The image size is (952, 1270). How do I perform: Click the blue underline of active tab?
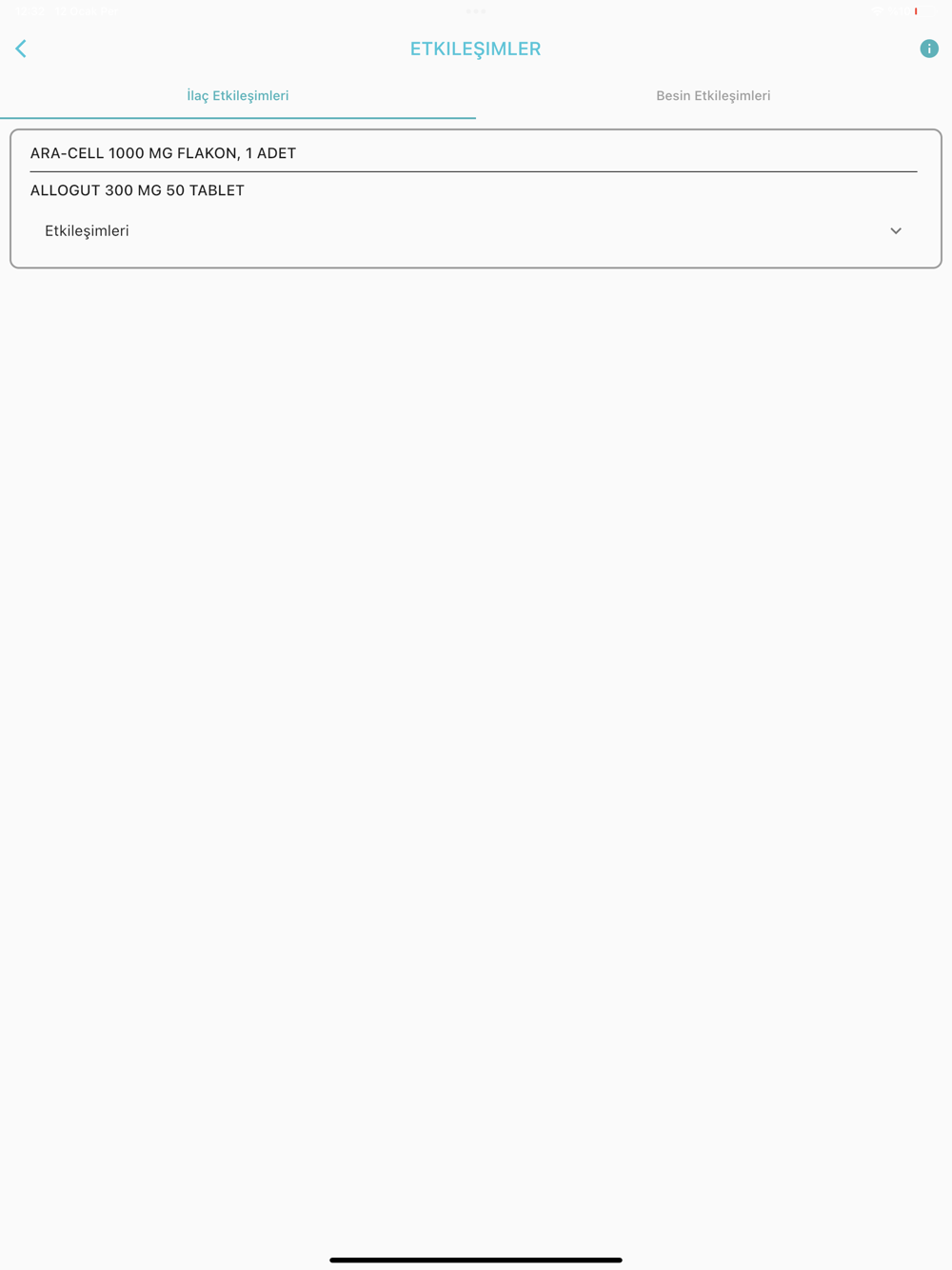(238, 118)
